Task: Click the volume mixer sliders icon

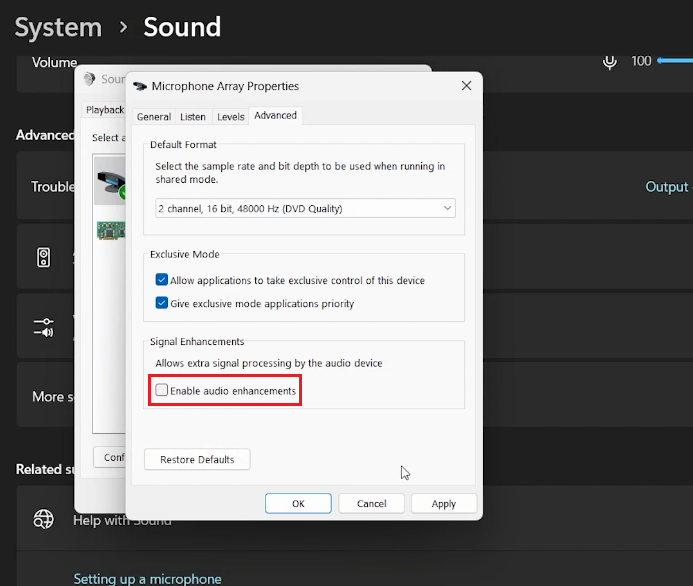Action: pos(43,327)
